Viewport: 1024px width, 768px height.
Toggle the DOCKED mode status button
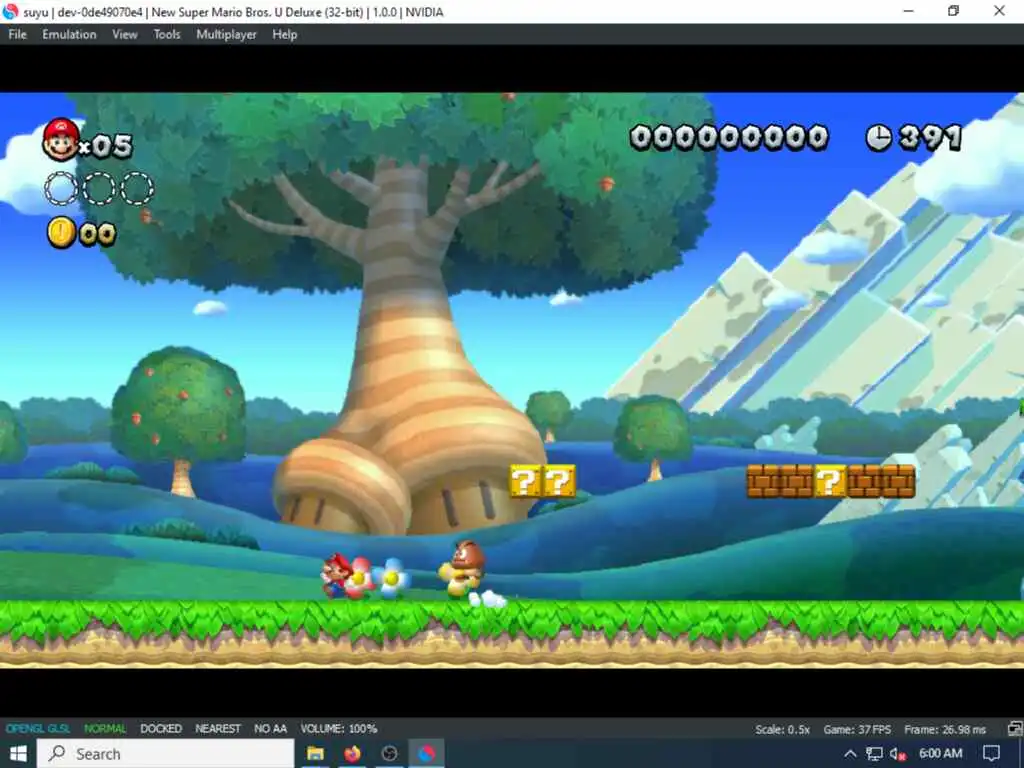coord(161,728)
